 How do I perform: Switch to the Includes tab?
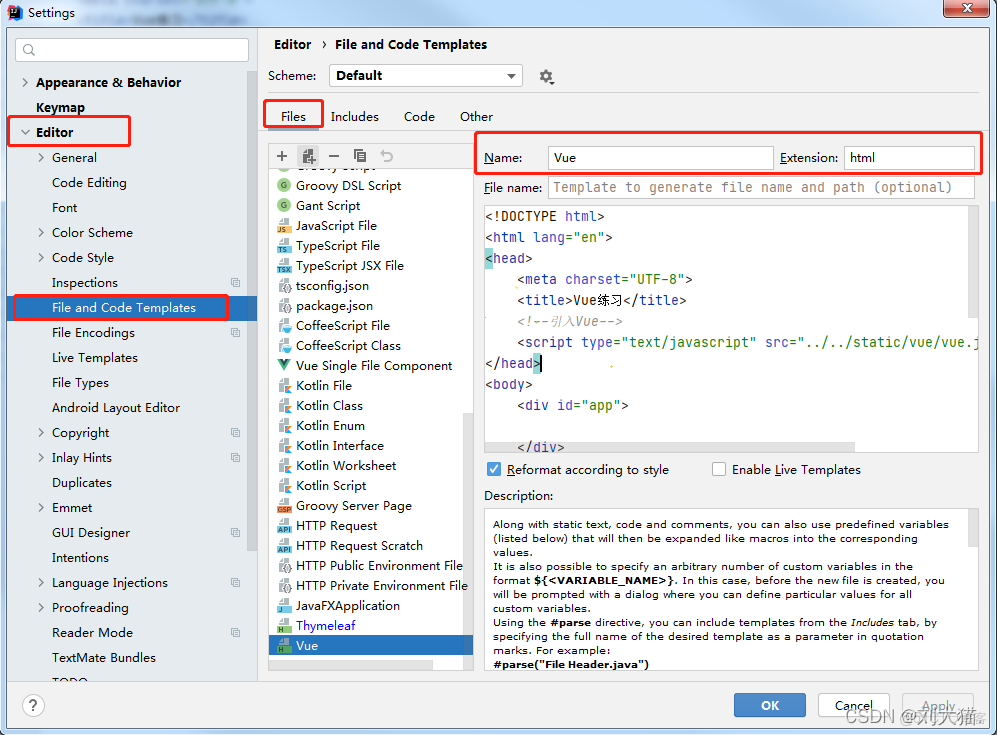click(x=354, y=116)
